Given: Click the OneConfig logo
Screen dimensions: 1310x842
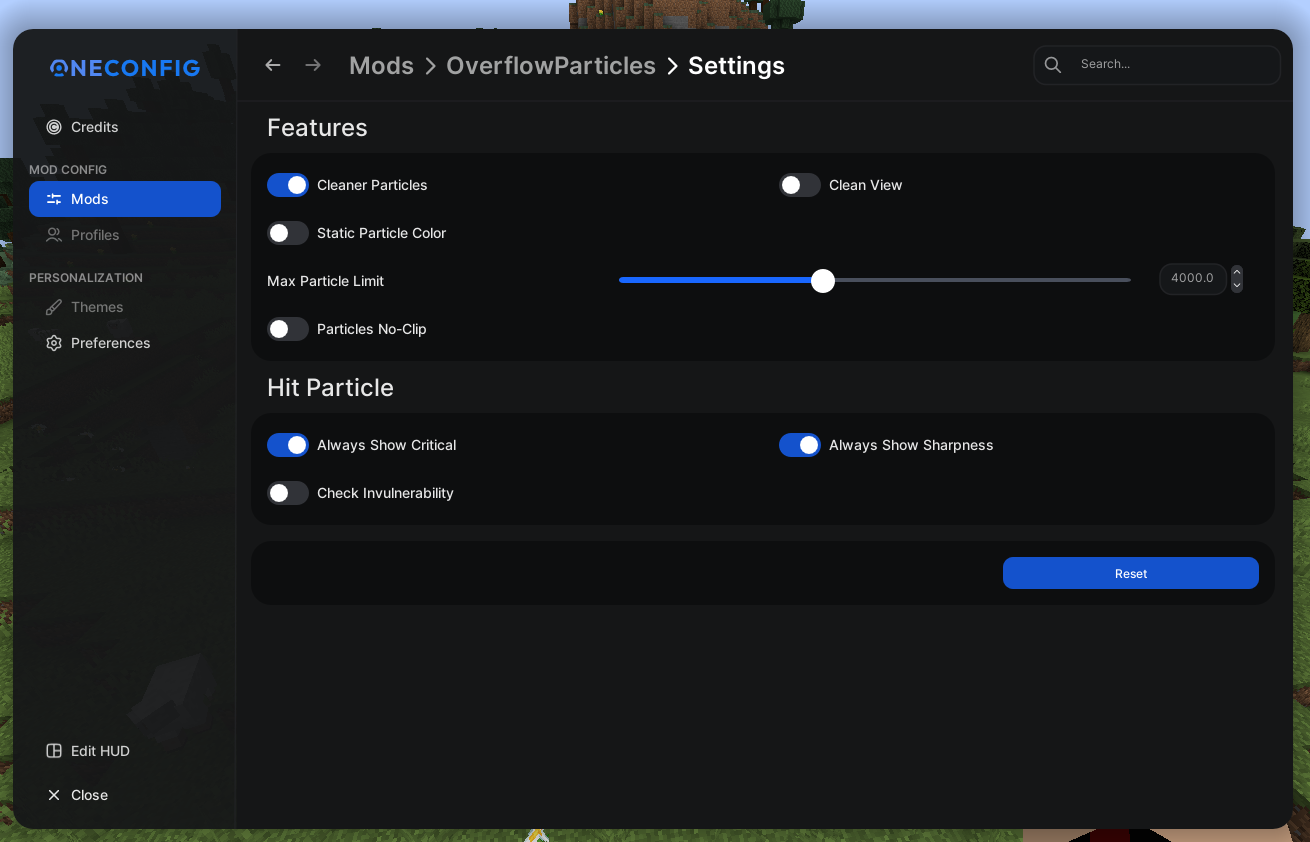Looking at the screenshot, I should 125,67.
